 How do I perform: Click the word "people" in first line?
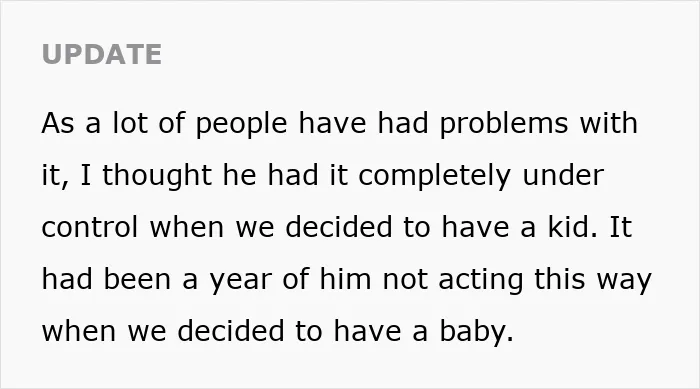click(x=241, y=124)
